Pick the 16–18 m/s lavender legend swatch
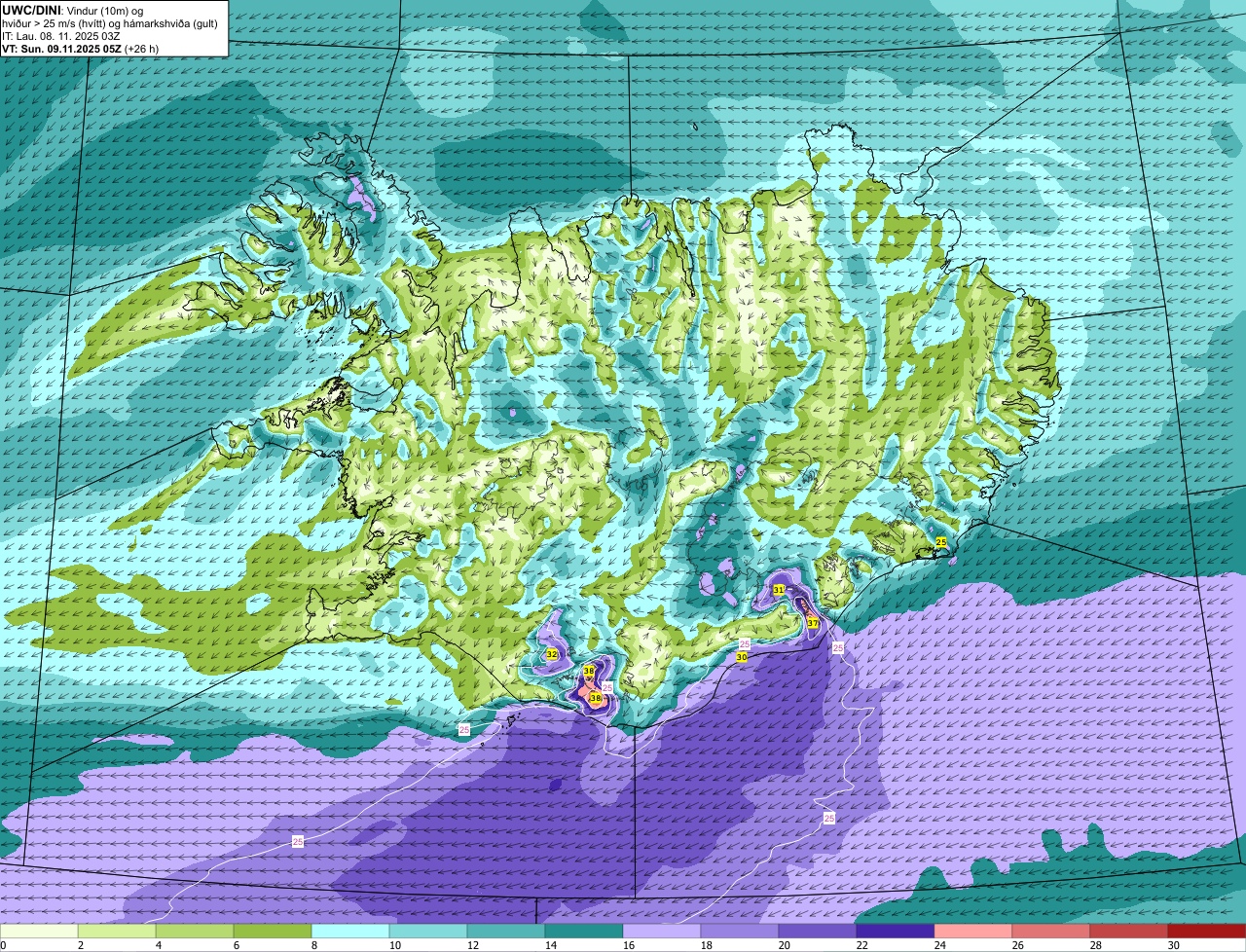 pyautogui.click(x=662, y=932)
